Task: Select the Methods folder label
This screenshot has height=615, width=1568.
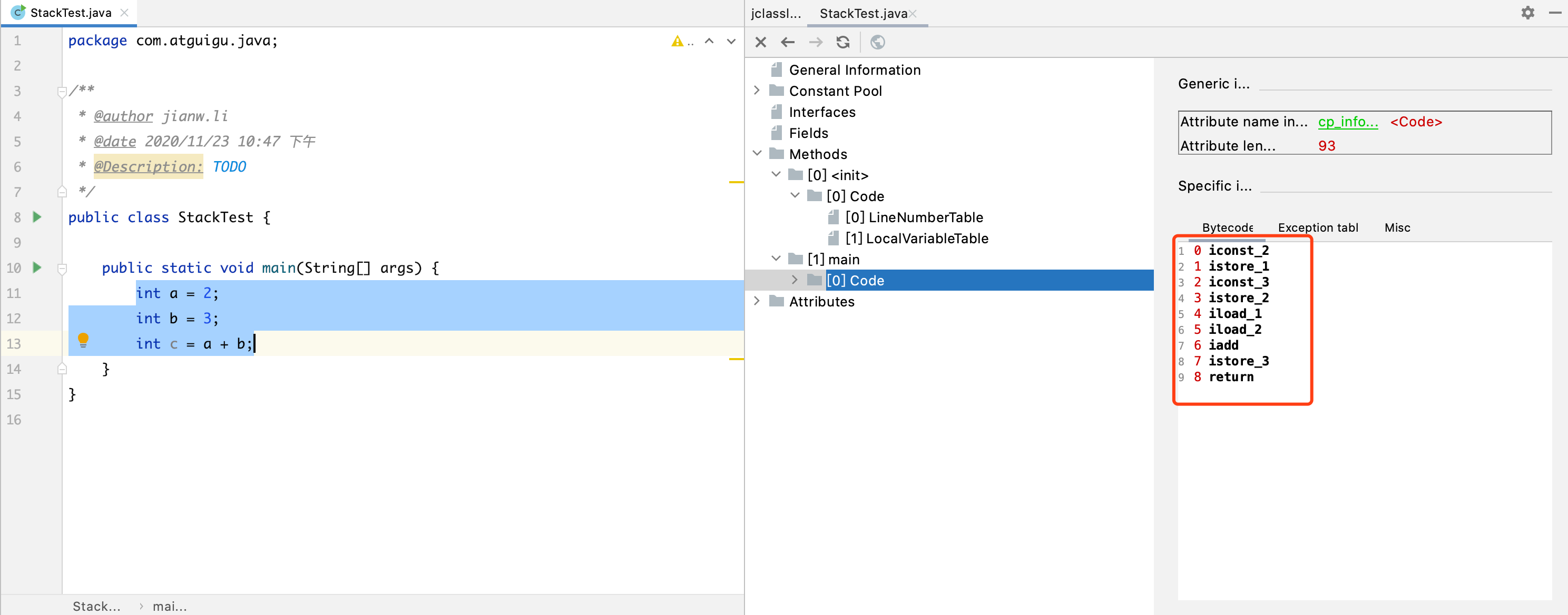Action: tap(818, 154)
